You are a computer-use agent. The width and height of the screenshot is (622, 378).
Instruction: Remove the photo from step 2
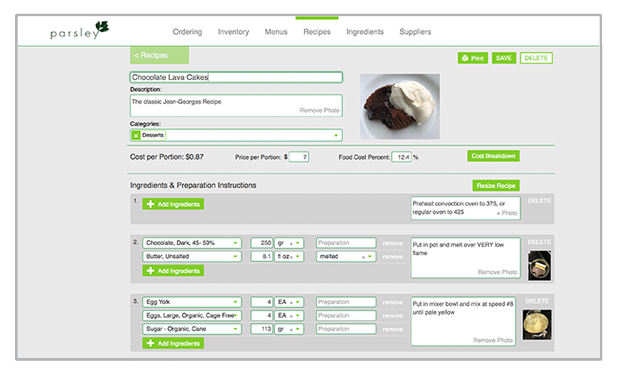[497, 272]
